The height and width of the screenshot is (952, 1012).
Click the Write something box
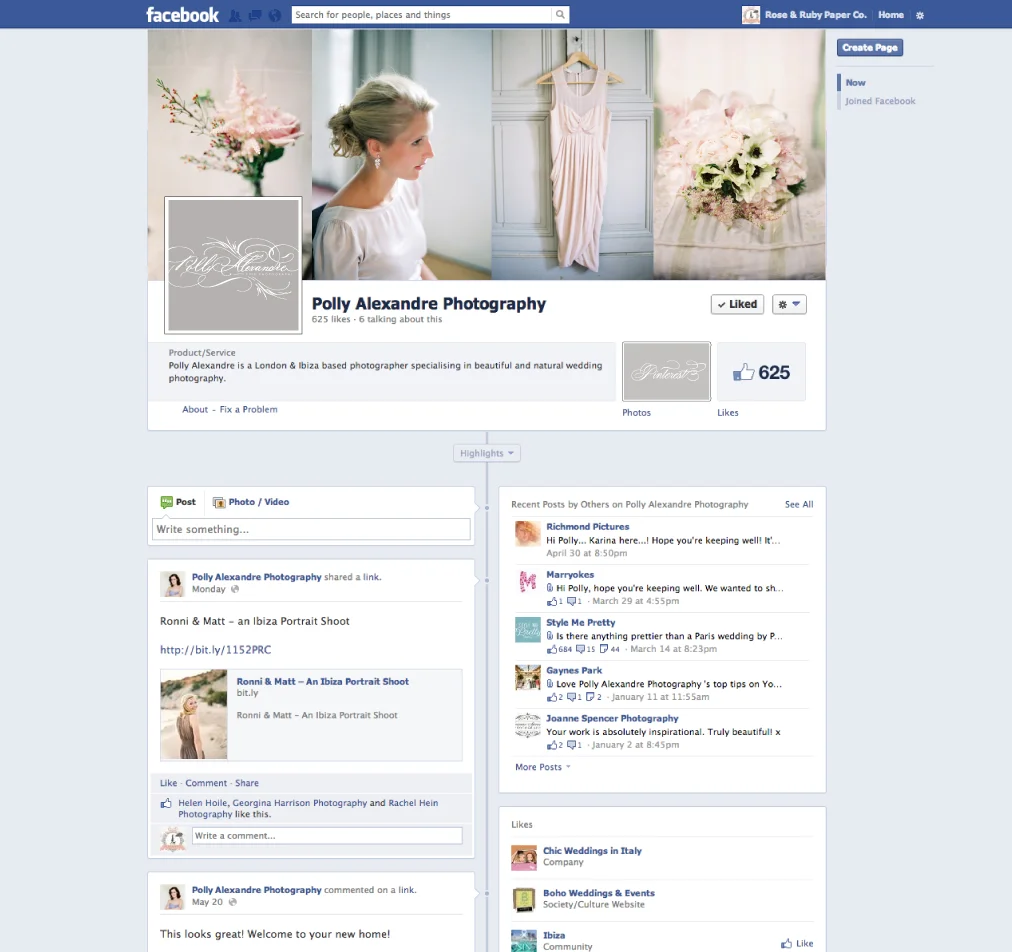(311, 529)
